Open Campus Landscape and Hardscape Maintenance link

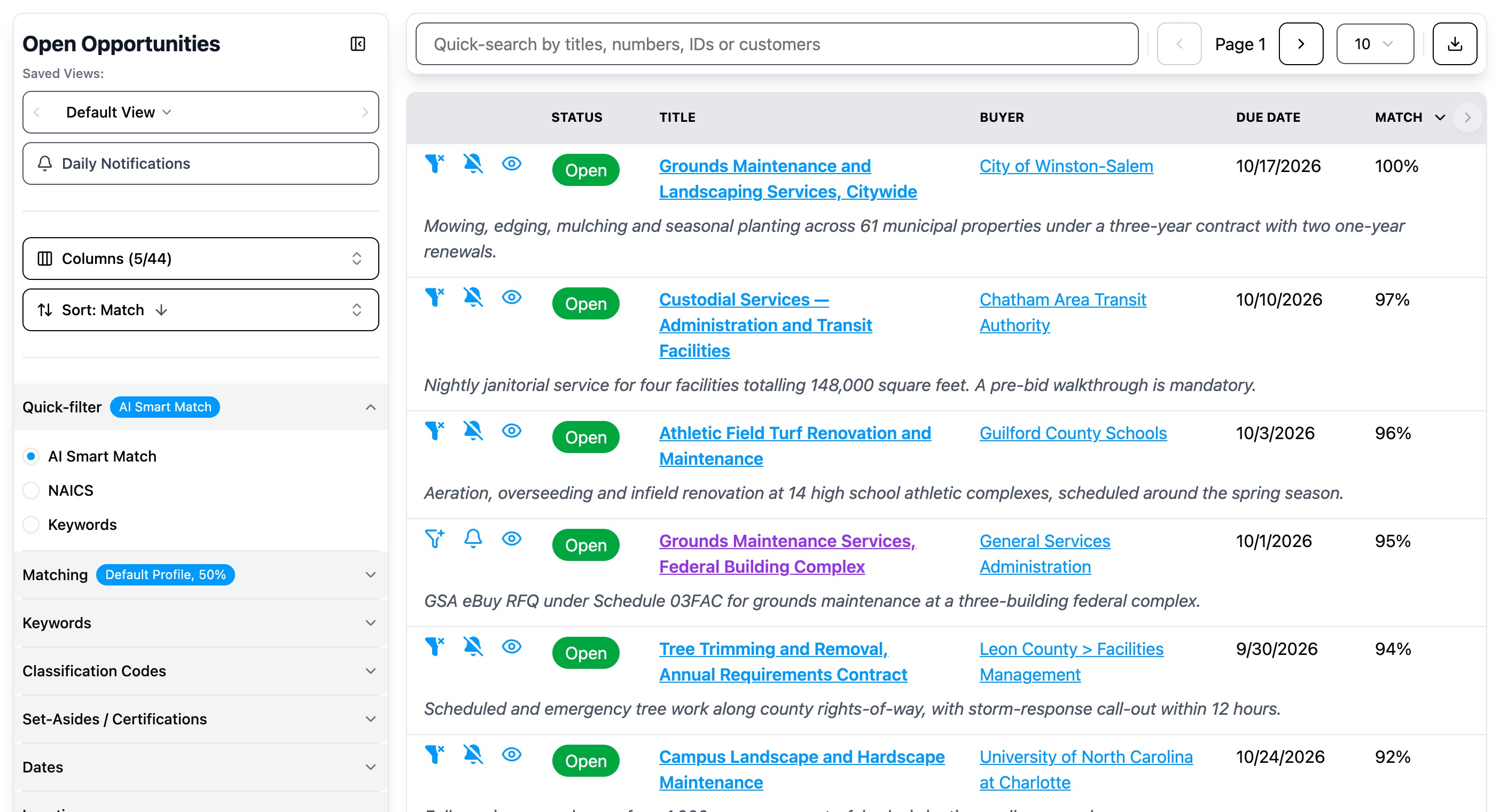[802, 769]
